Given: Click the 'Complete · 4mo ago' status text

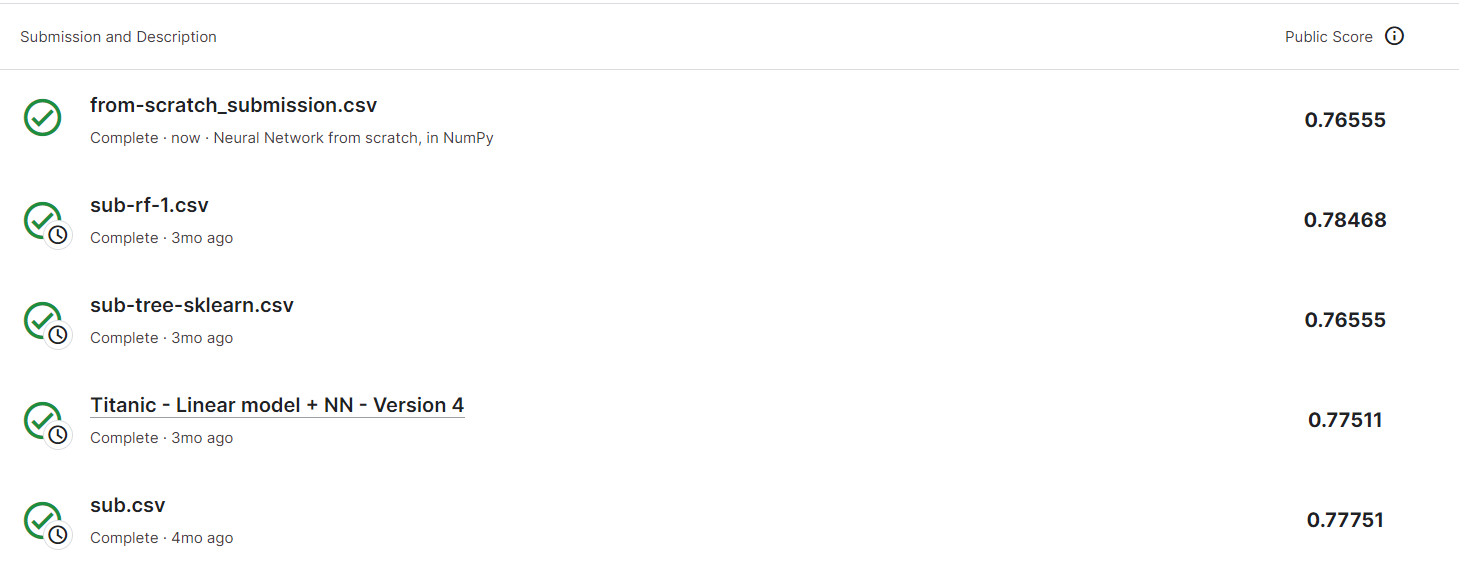Looking at the screenshot, I should 161,538.
